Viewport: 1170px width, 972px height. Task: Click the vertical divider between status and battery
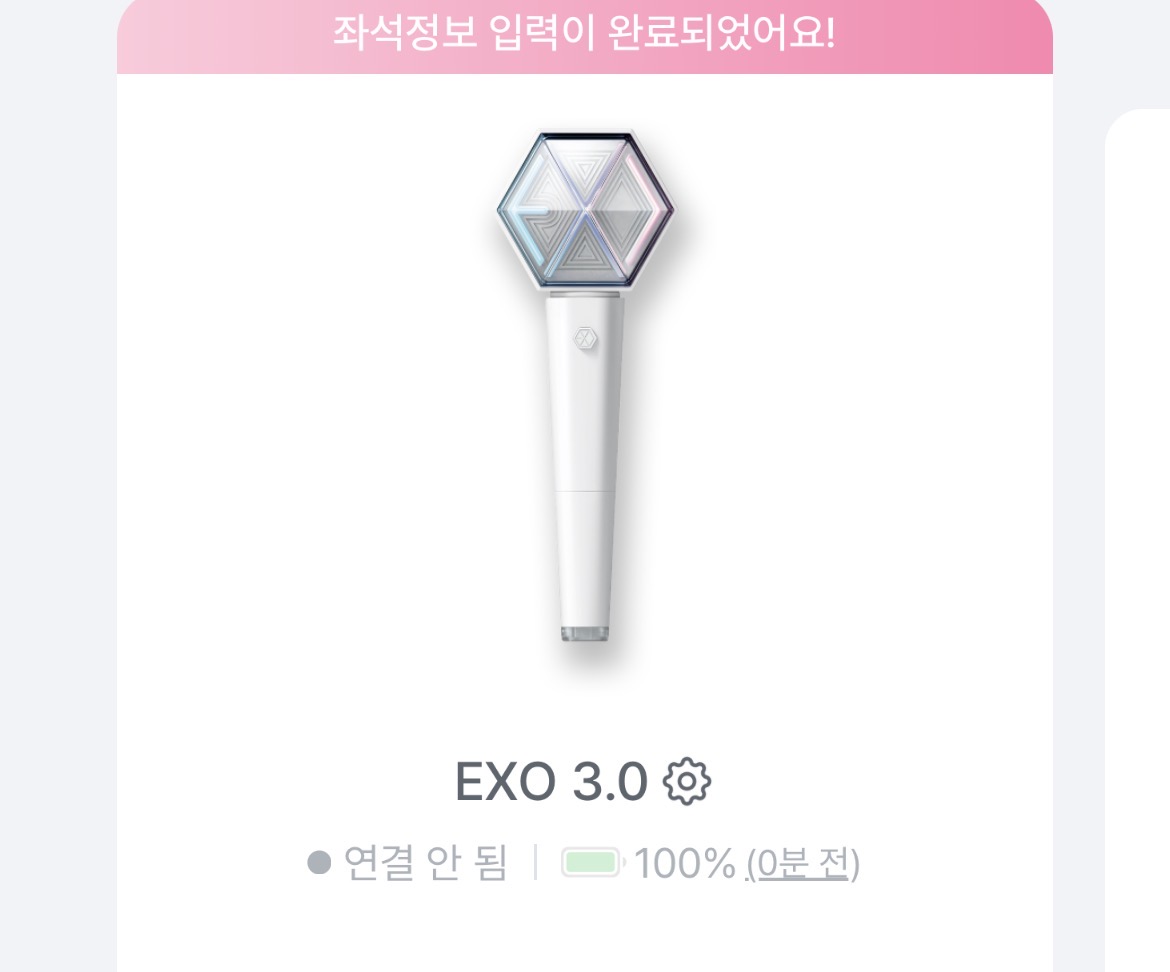pyautogui.click(x=535, y=862)
